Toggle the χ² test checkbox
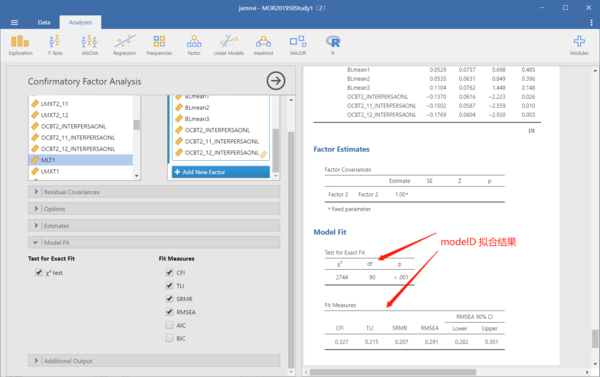The height and width of the screenshot is (377, 600). [39, 273]
